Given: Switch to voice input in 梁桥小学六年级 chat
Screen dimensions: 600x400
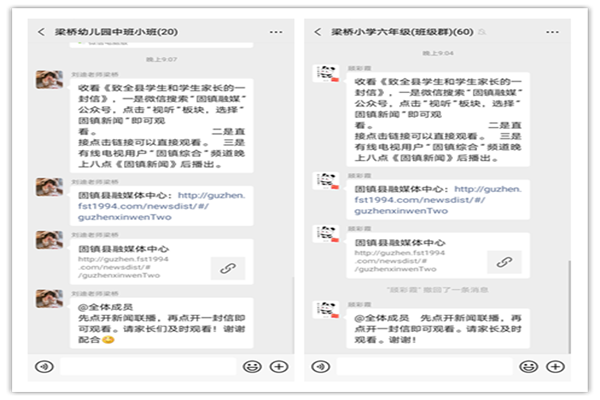Looking at the screenshot, I should pyautogui.click(x=320, y=366).
